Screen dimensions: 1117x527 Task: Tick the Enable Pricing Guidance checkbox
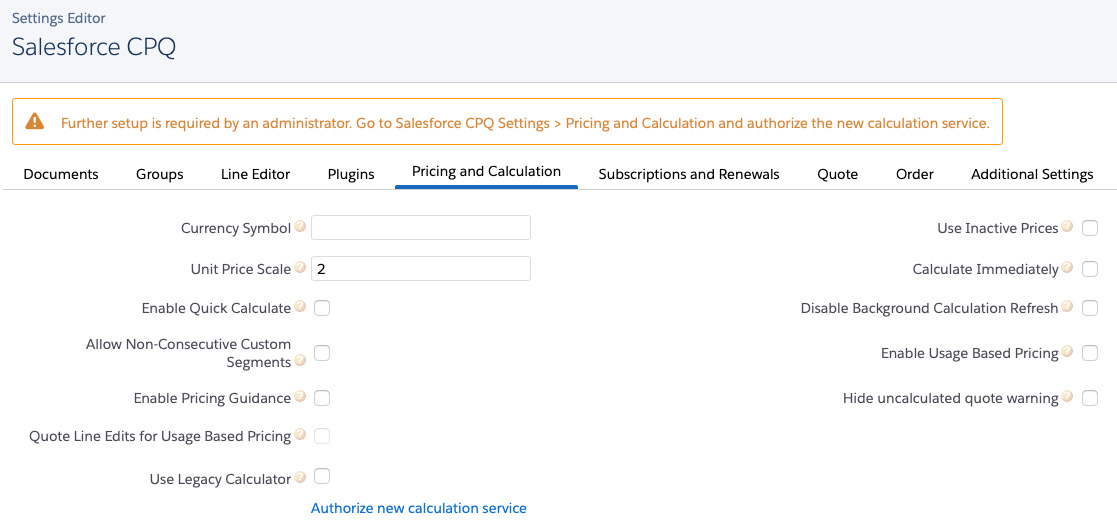coord(322,398)
